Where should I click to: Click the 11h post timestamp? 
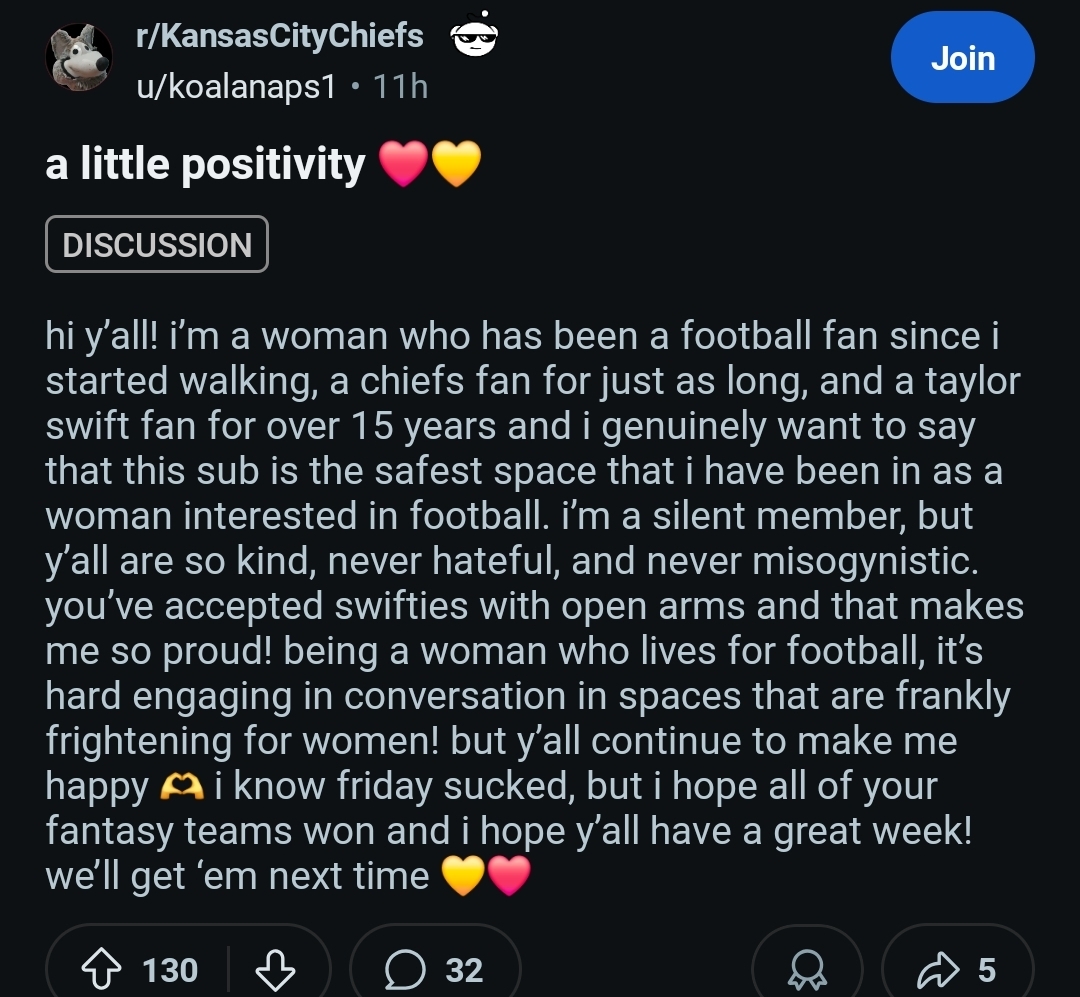pos(400,87)
